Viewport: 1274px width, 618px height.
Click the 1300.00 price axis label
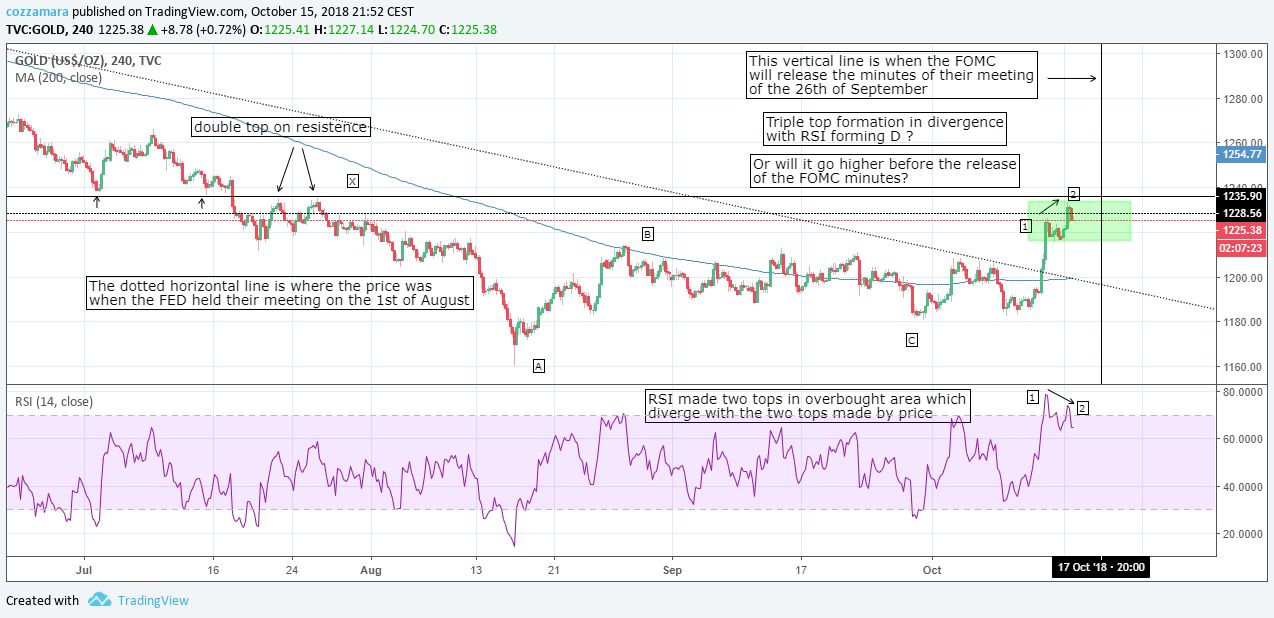click(1243, 54)
